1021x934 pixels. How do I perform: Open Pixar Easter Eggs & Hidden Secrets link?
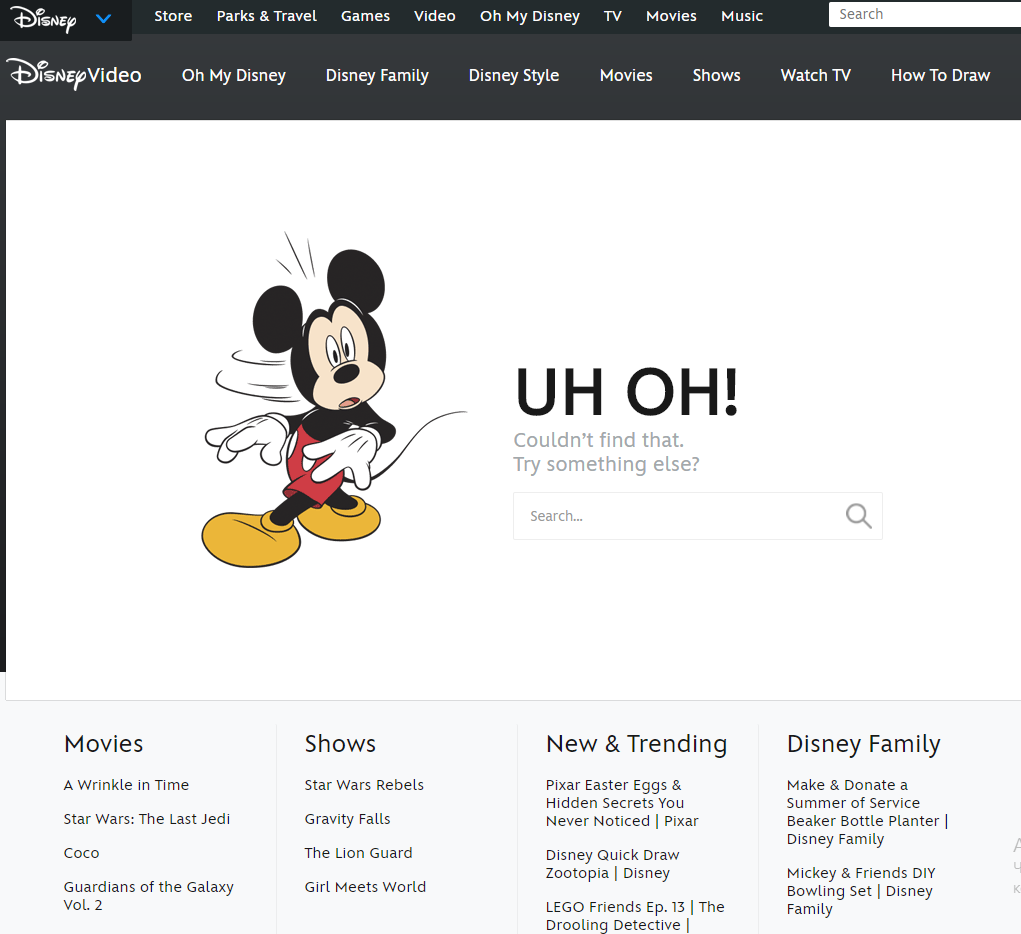622,802
